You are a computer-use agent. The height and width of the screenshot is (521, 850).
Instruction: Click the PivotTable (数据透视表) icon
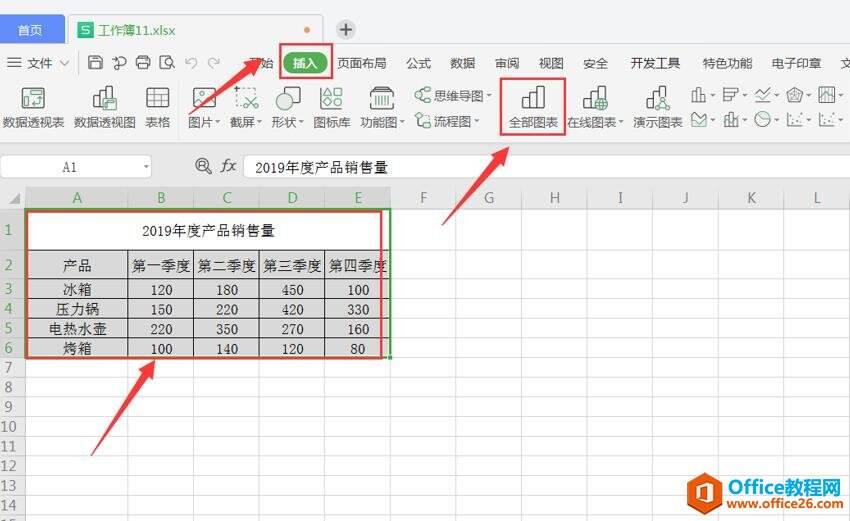point(33,99)
